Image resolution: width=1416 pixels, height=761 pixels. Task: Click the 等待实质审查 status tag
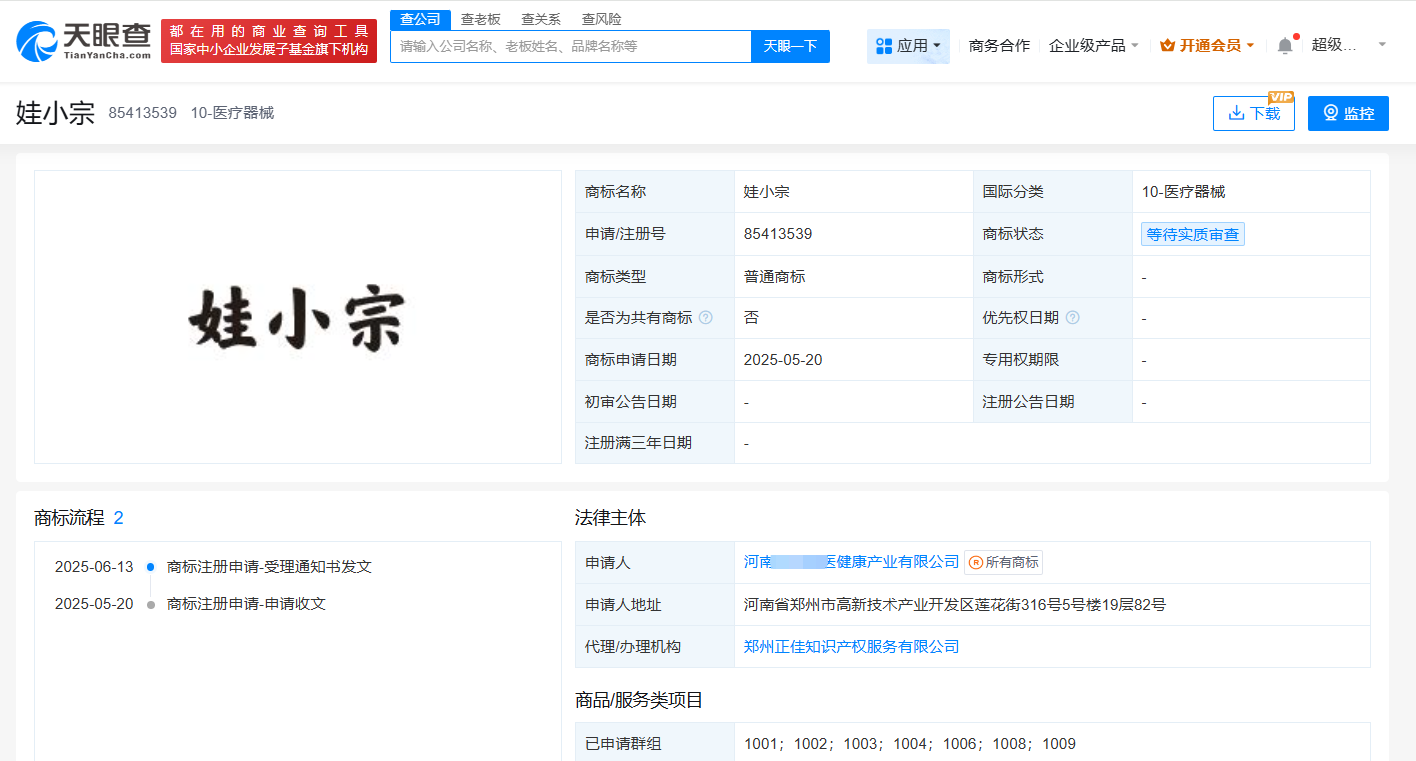click(x=1192, y=233)
